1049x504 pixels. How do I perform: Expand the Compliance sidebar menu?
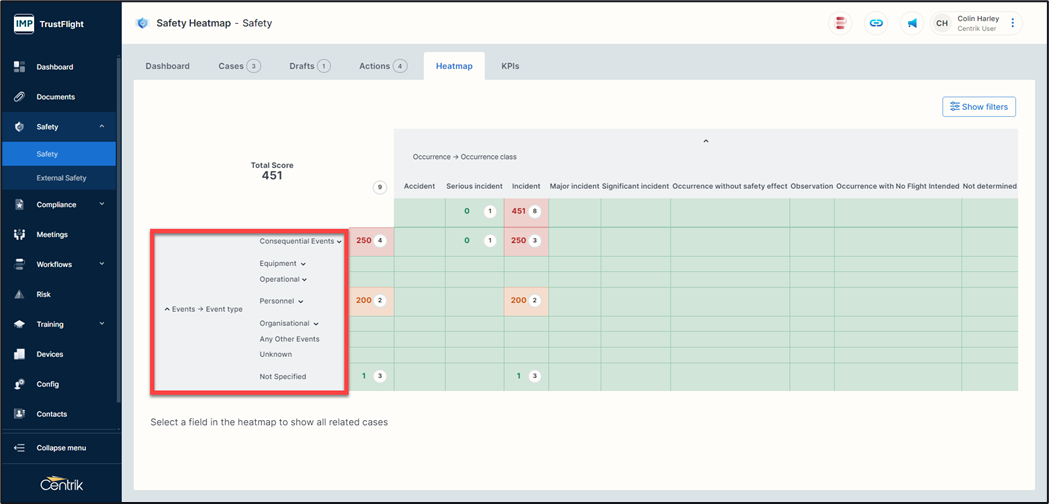pyautogui.click(x=101, y=204)
